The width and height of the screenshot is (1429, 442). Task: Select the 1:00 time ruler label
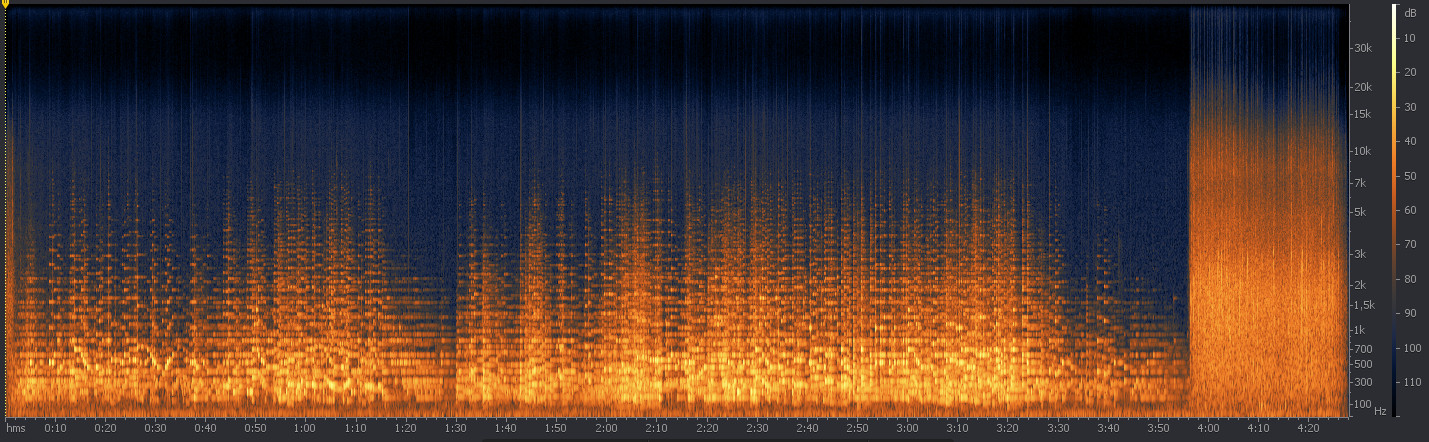pyautogui.click(x=306, y=428)
